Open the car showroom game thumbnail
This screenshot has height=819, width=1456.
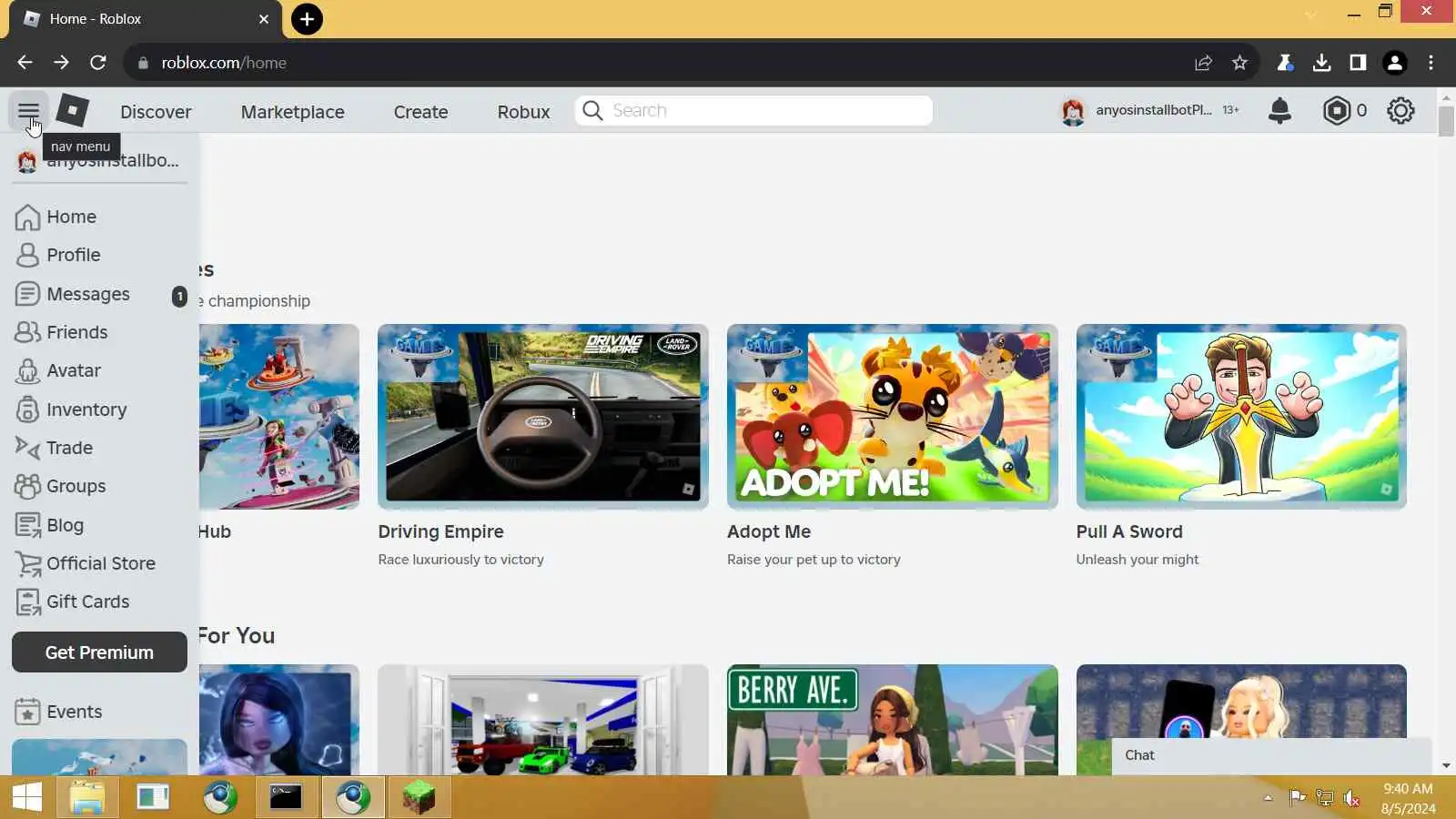tap(543, 720)
